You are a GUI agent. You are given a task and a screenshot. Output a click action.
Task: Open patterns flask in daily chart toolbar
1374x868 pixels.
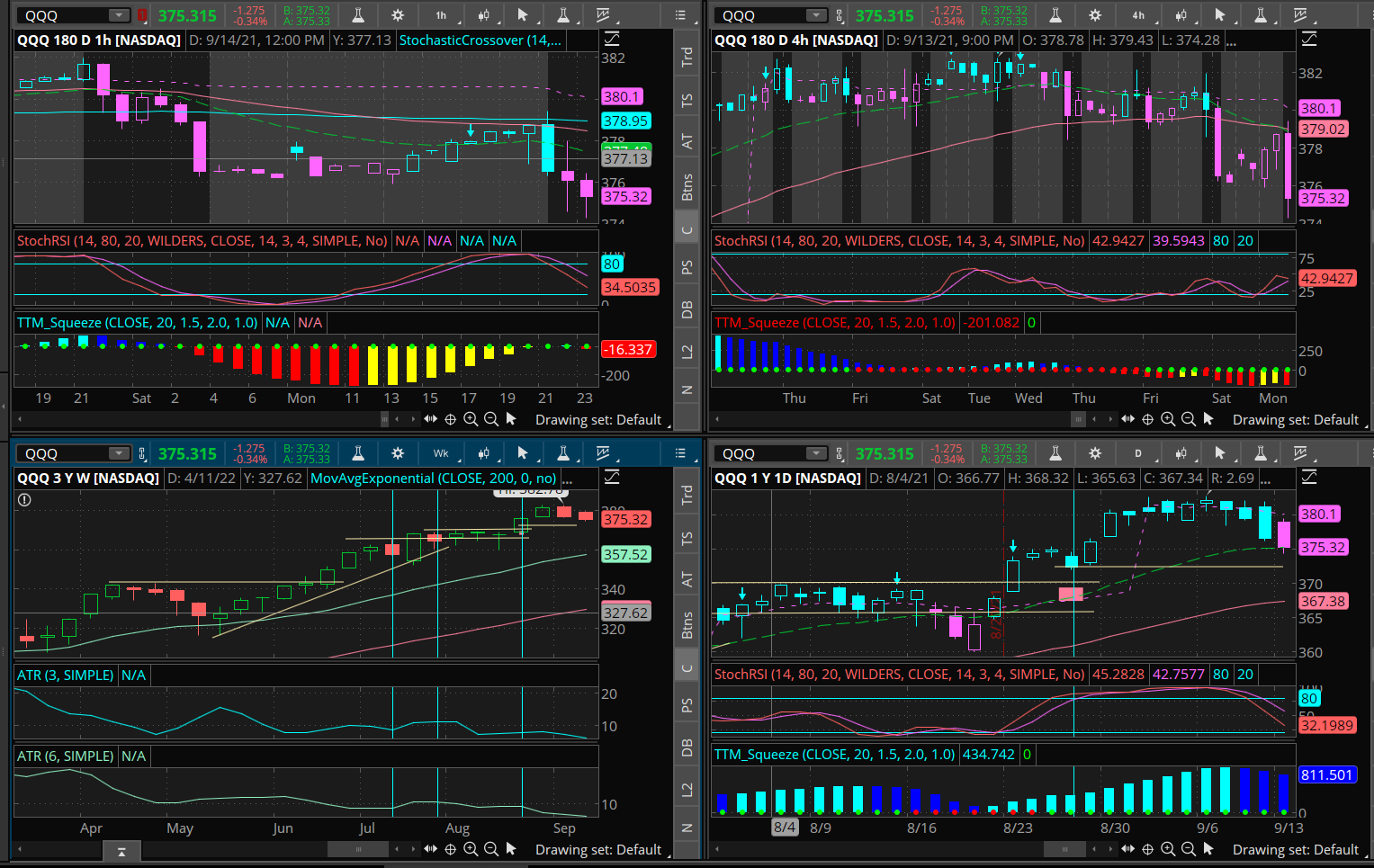(x=1261, y=453)
